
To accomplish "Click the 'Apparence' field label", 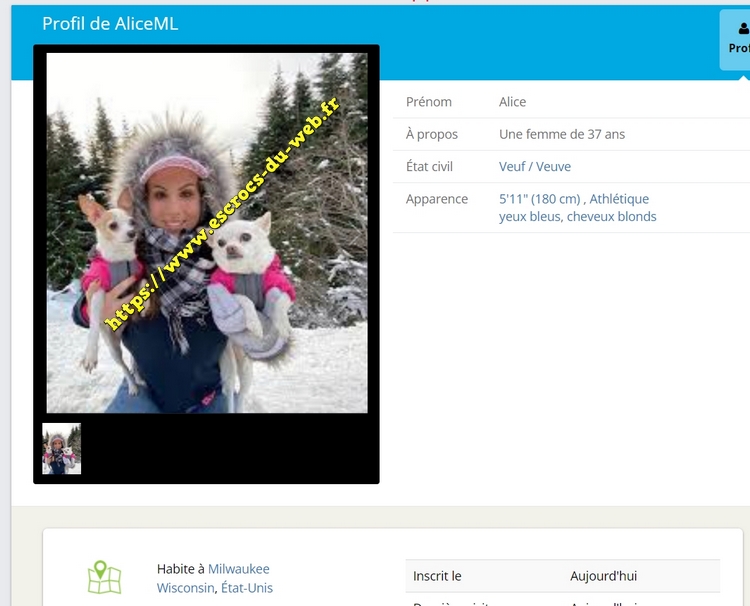I will pos(436,199).
